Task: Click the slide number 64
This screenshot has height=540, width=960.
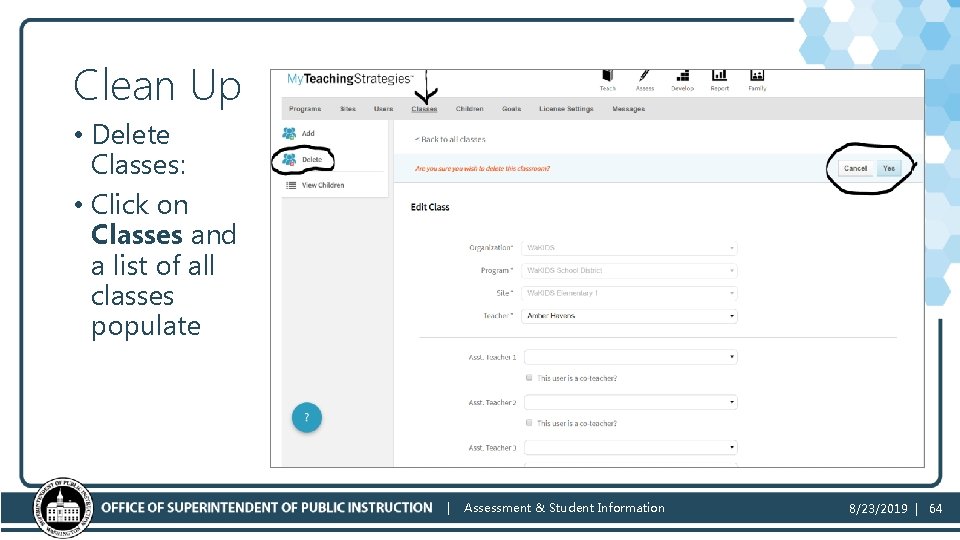Action: (x=936, y=508)
